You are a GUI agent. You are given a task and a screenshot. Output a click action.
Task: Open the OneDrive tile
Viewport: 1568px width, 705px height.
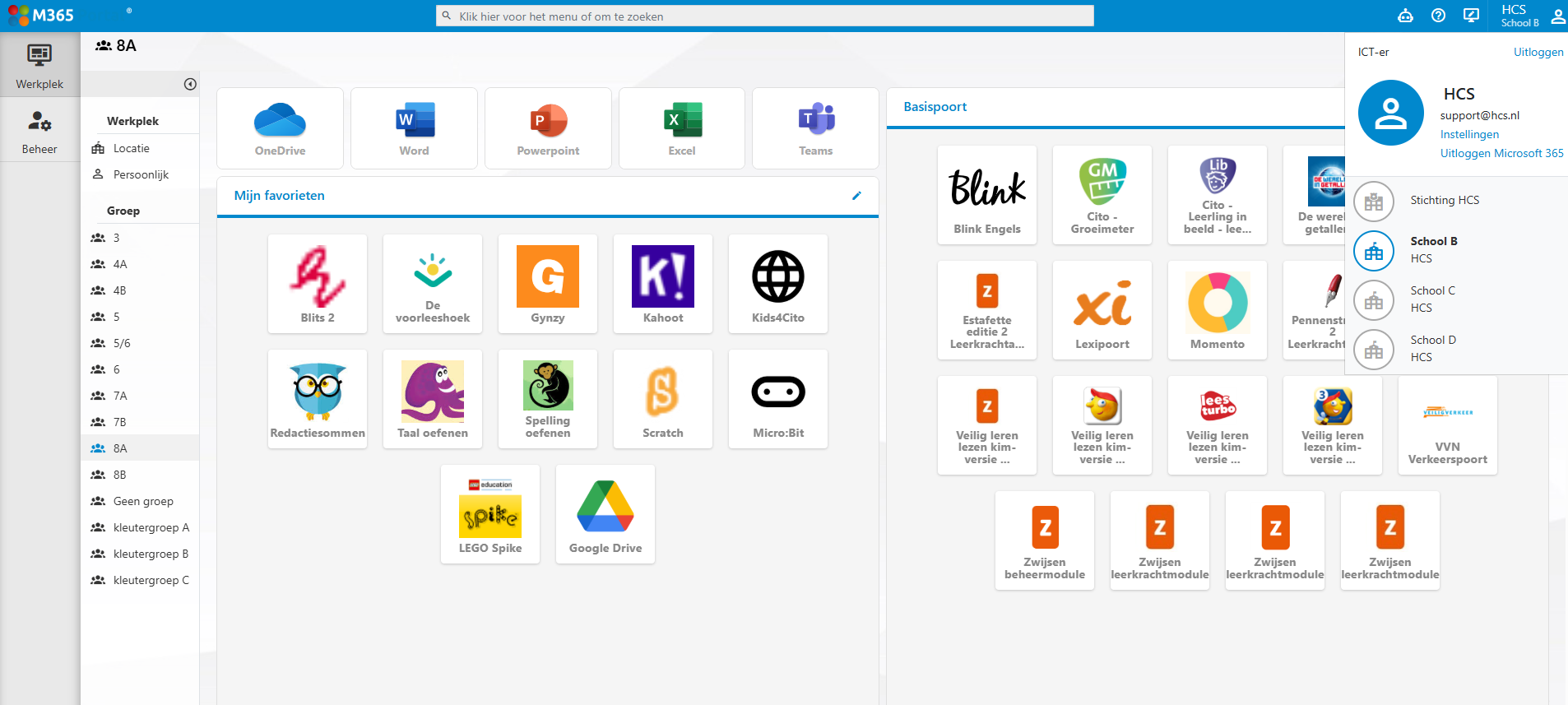[x=280, y=128]
